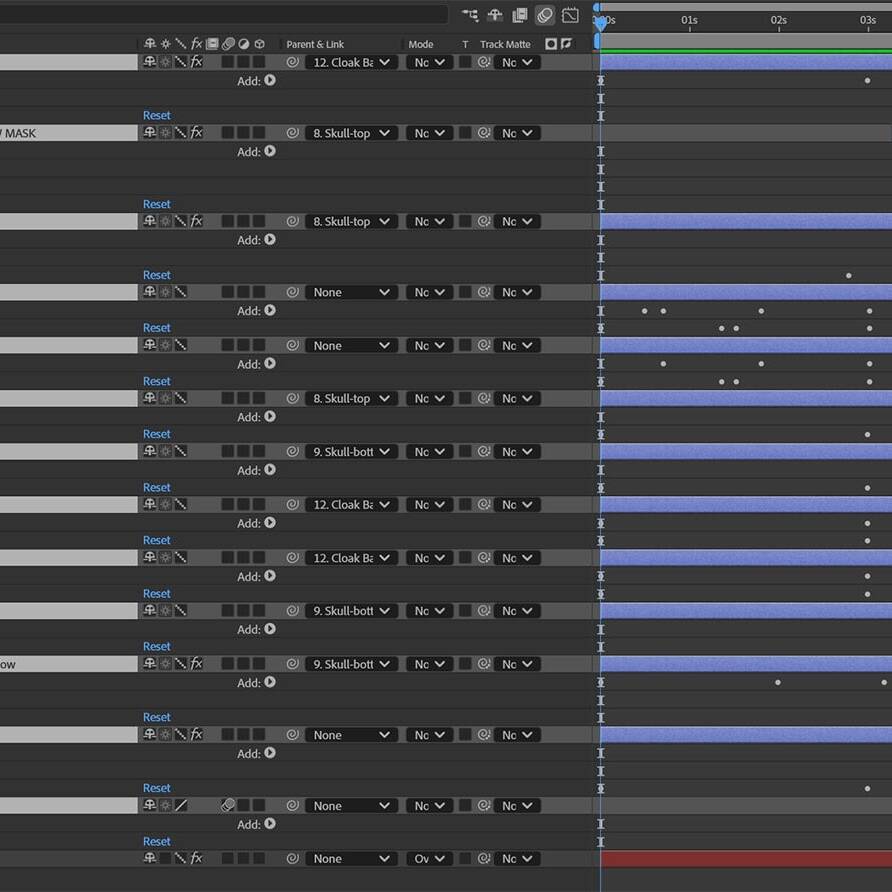Click the 02s mark on the time ruler
This screenshot has width=892, height=892.
coord(778,20)
